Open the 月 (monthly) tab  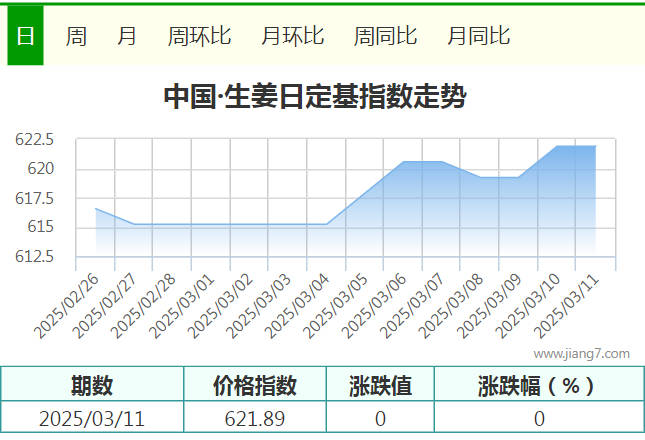127,37
